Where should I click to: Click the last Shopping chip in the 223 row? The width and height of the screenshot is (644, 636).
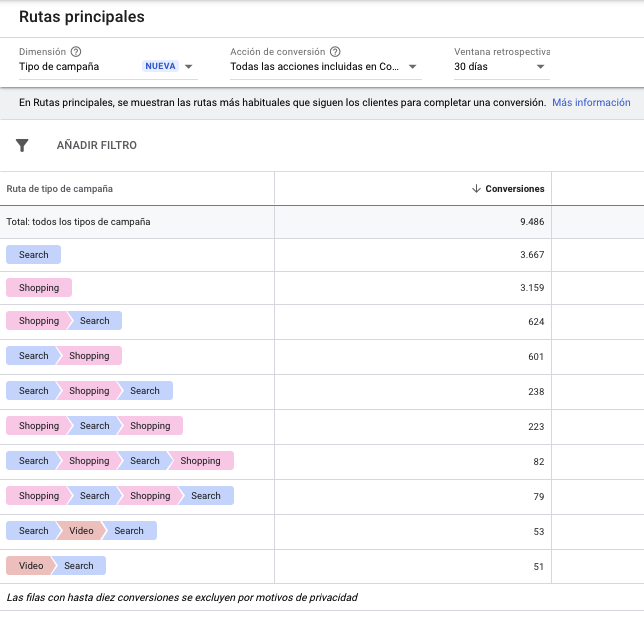pyautogui.click(x=150, y=426)
